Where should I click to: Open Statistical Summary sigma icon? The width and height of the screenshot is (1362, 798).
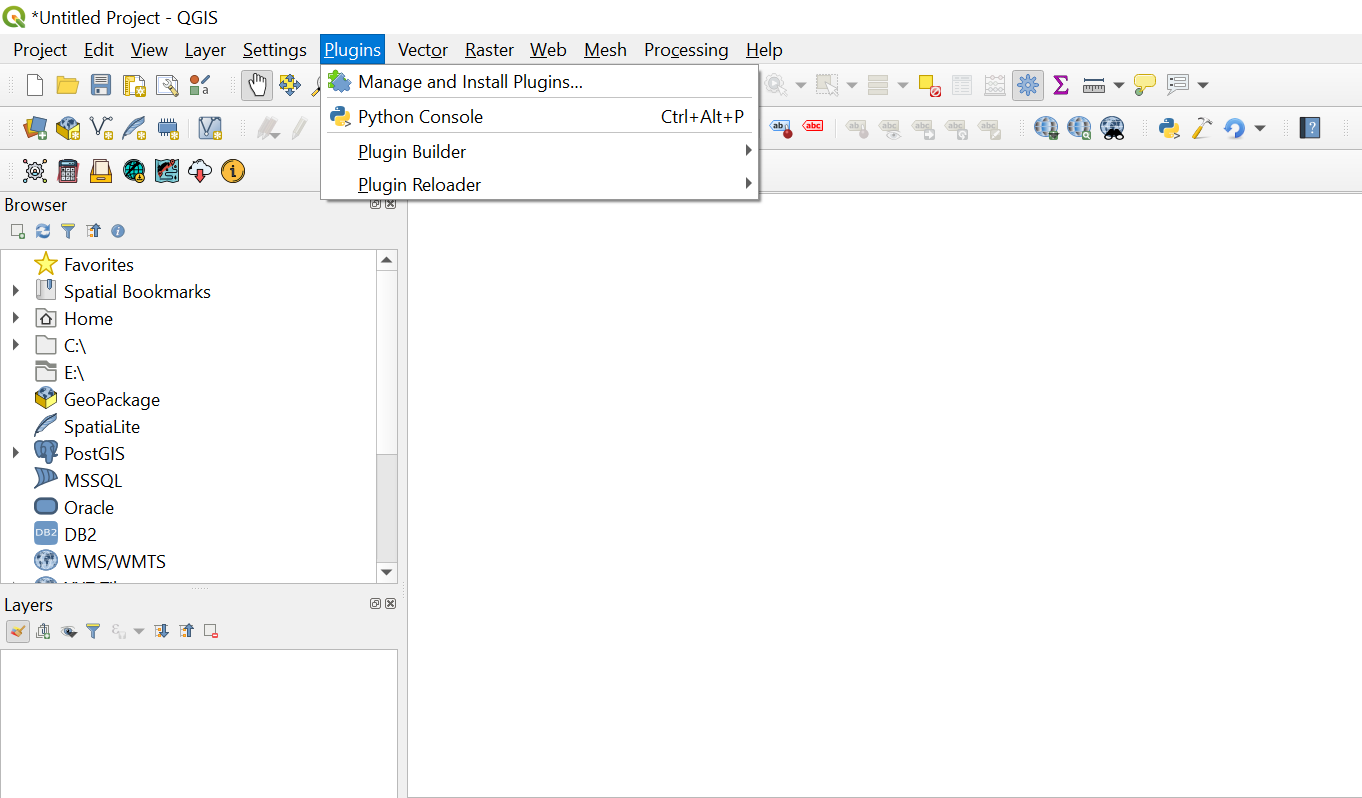point(1061,85)
